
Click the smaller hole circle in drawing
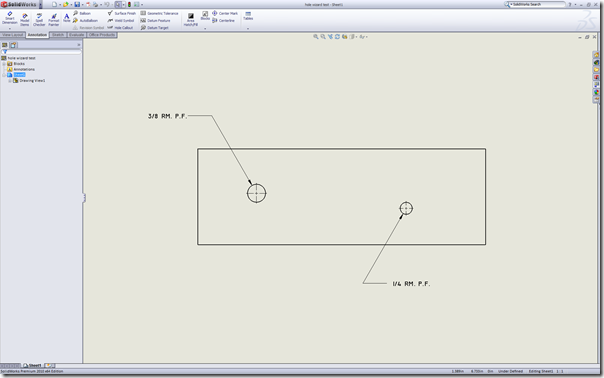pos(406,208)
